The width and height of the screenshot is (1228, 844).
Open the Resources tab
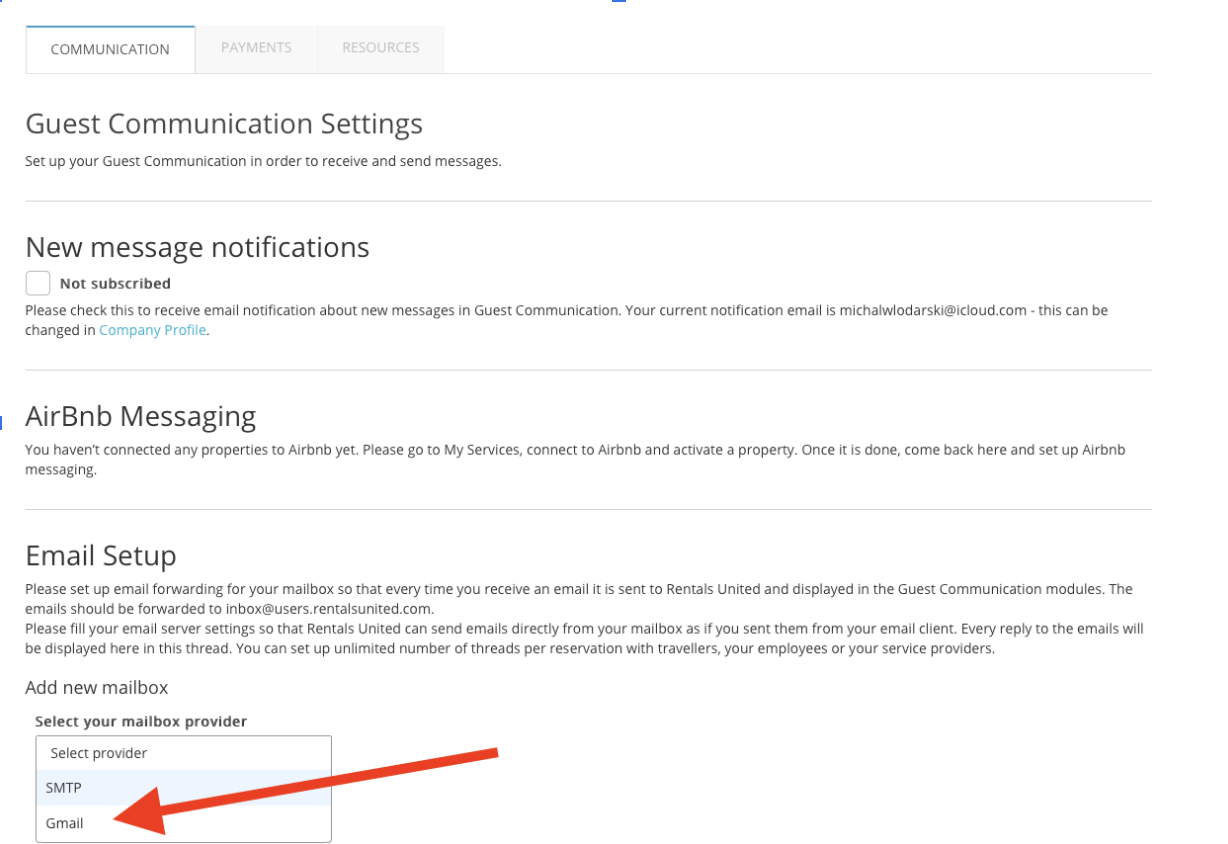coord(381,48)
